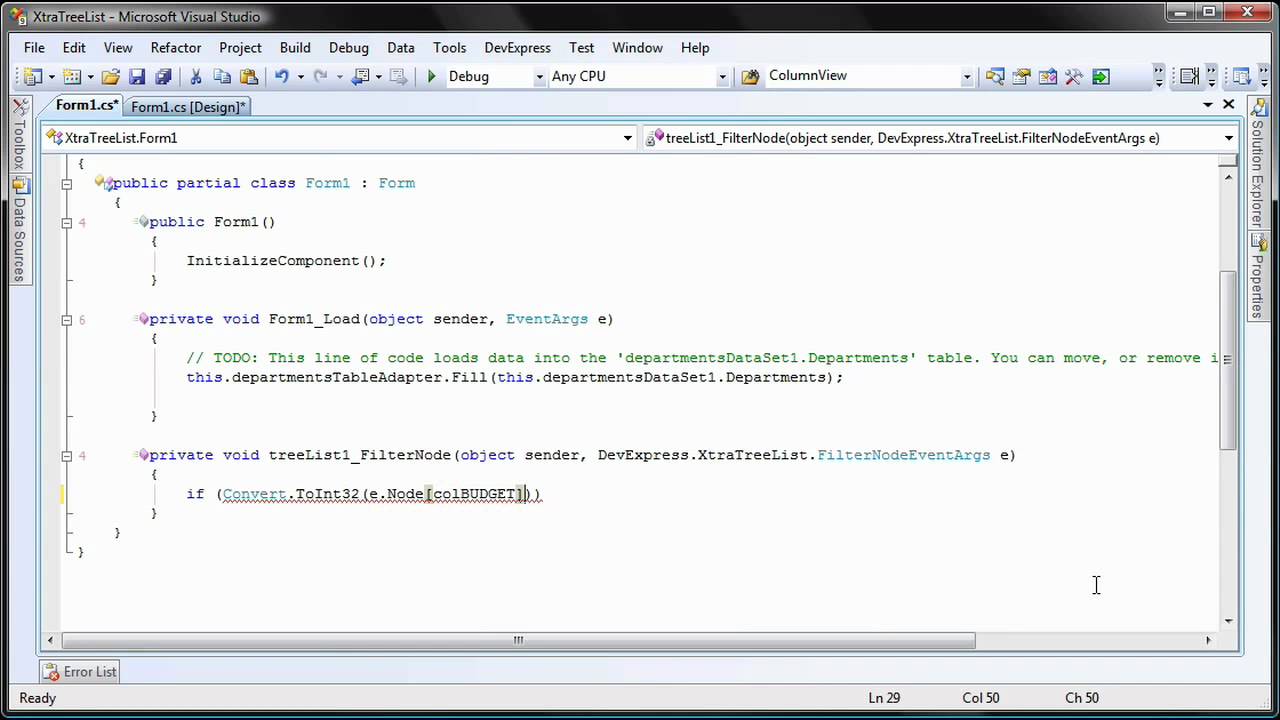Click the last toolbar icon with blue arrow
The width and height of the screenshot is (1280, 720).
click(1241, 76)
